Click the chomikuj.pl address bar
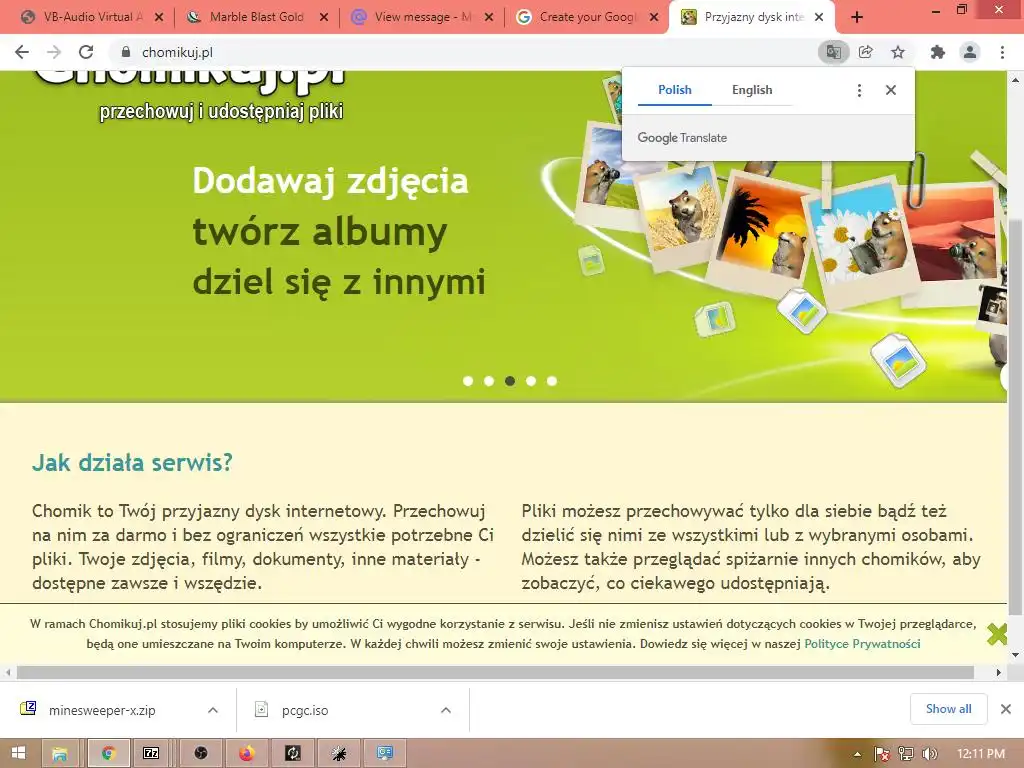 click(x=457, y=52)
